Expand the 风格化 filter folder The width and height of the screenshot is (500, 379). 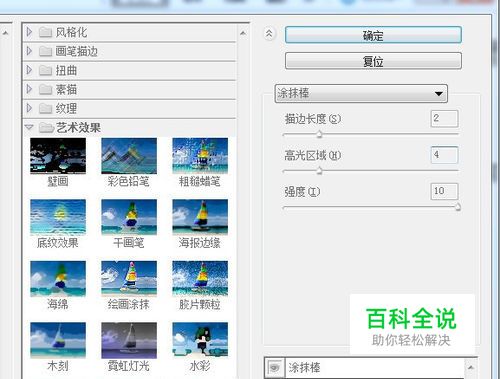tap(29, 32)
